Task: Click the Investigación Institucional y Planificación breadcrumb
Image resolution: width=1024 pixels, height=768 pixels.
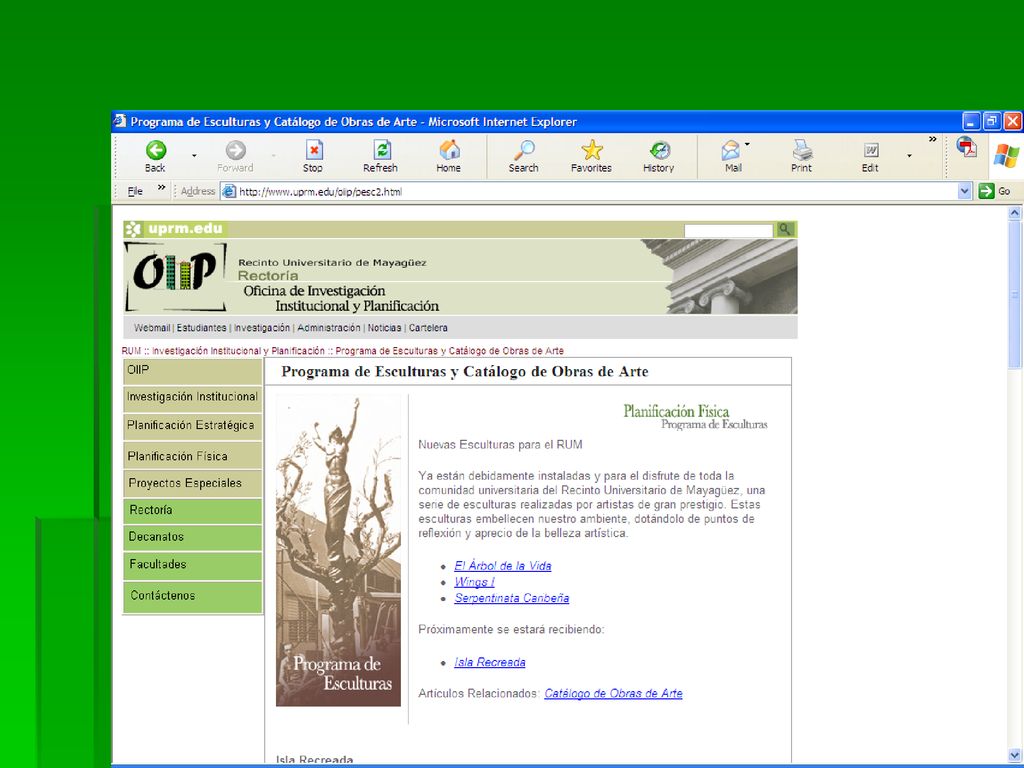Action: 238,351
